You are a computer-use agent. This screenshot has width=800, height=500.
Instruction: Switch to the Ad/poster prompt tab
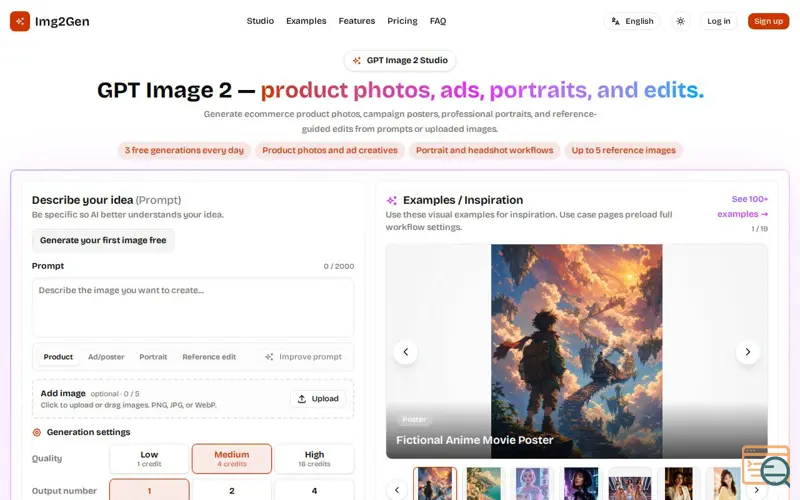point(106,357)
